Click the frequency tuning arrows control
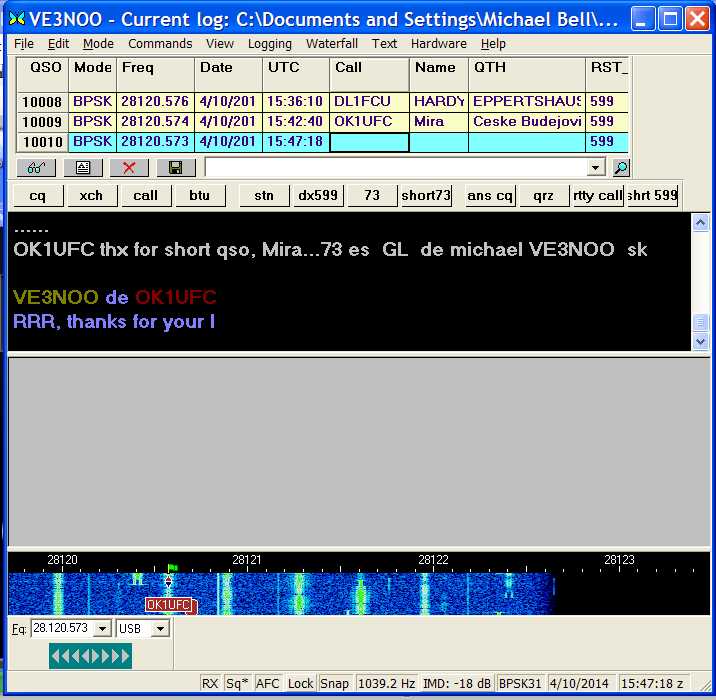Screen dimensions: 716x700 pos(90,656)
